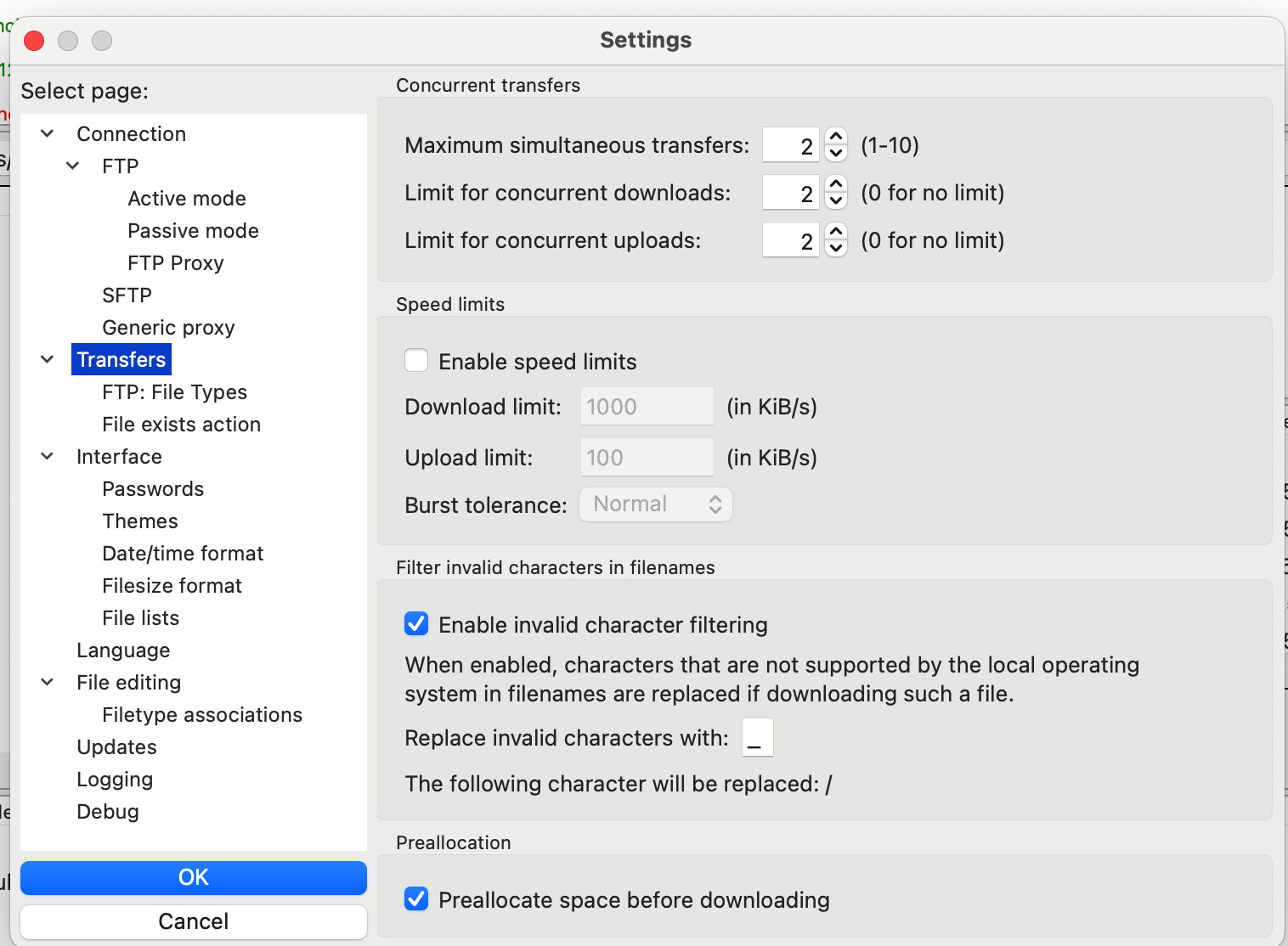Collapse the Connection tree section
Image resolution: width=1288 pixels, height=946 pixels.
click(x=48, y=134)
